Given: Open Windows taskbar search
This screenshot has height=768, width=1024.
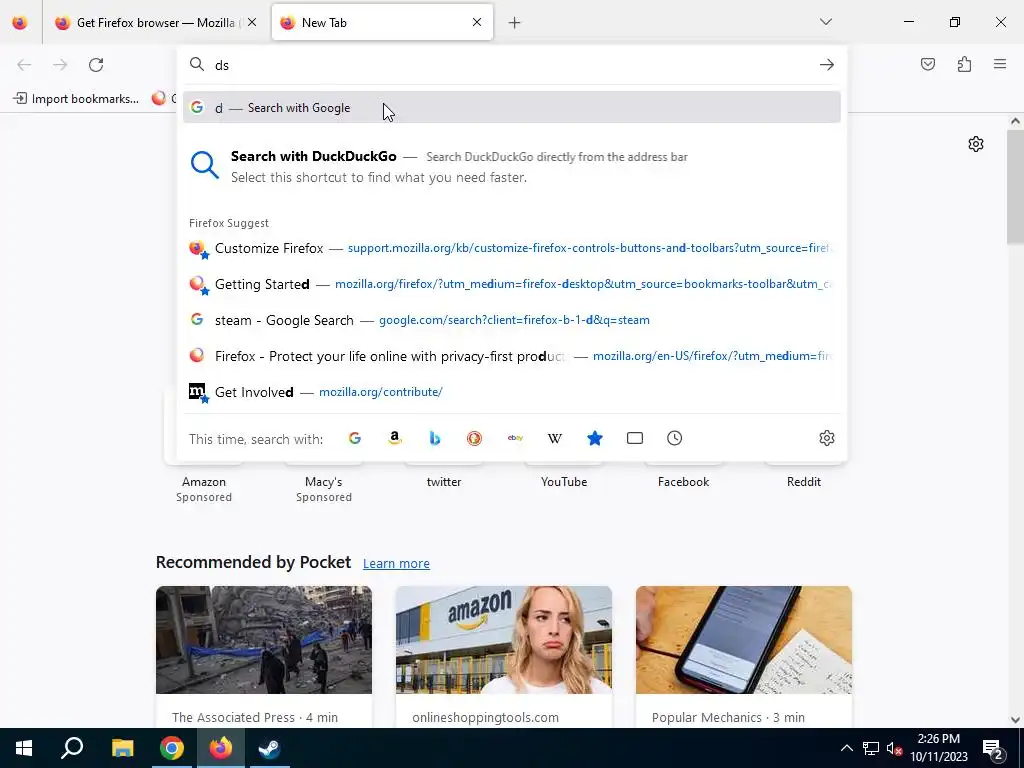Looking at the screenshot, I should (72, 748).
